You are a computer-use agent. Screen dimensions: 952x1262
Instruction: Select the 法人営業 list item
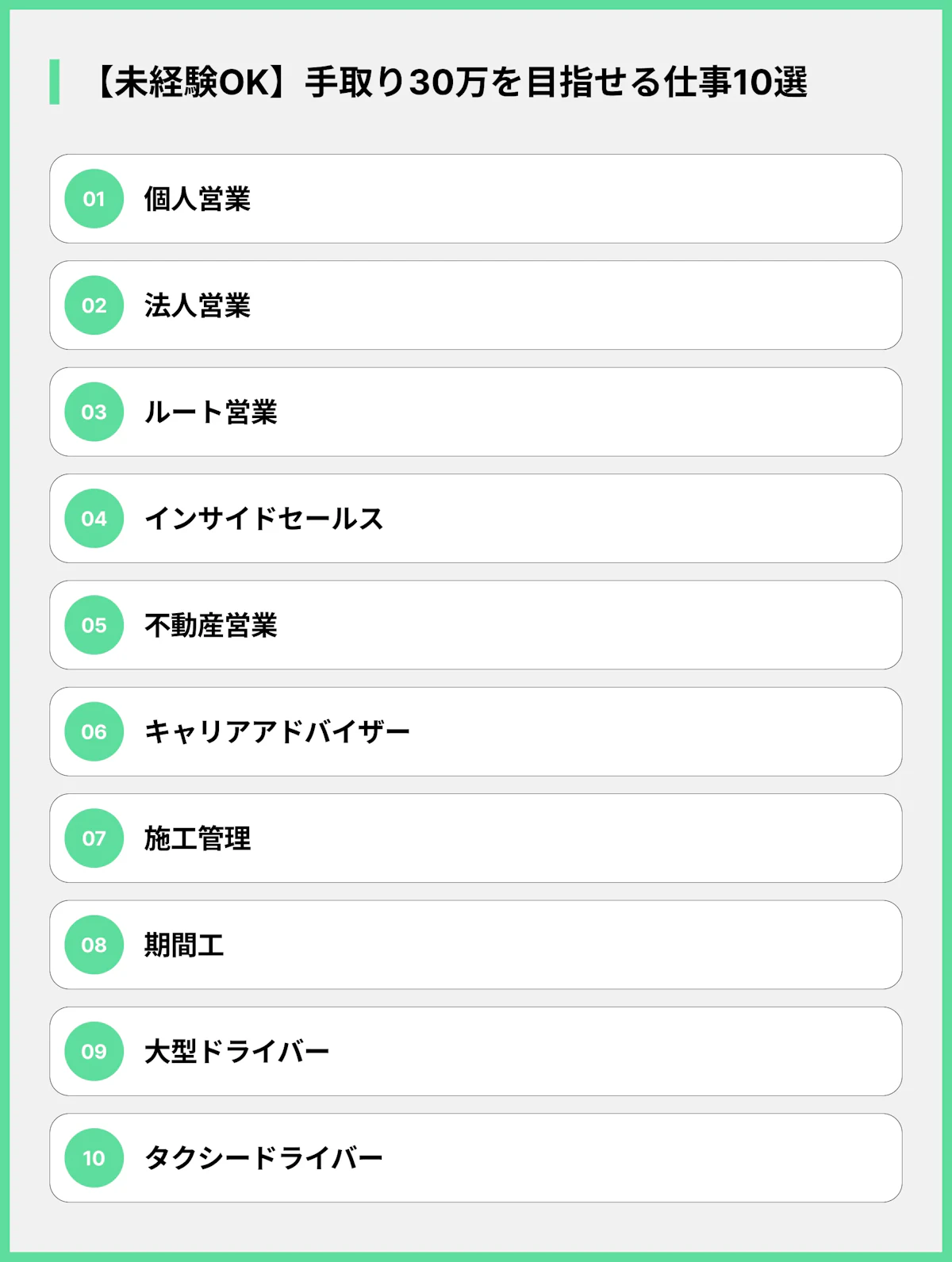click(x=197, y=305)
